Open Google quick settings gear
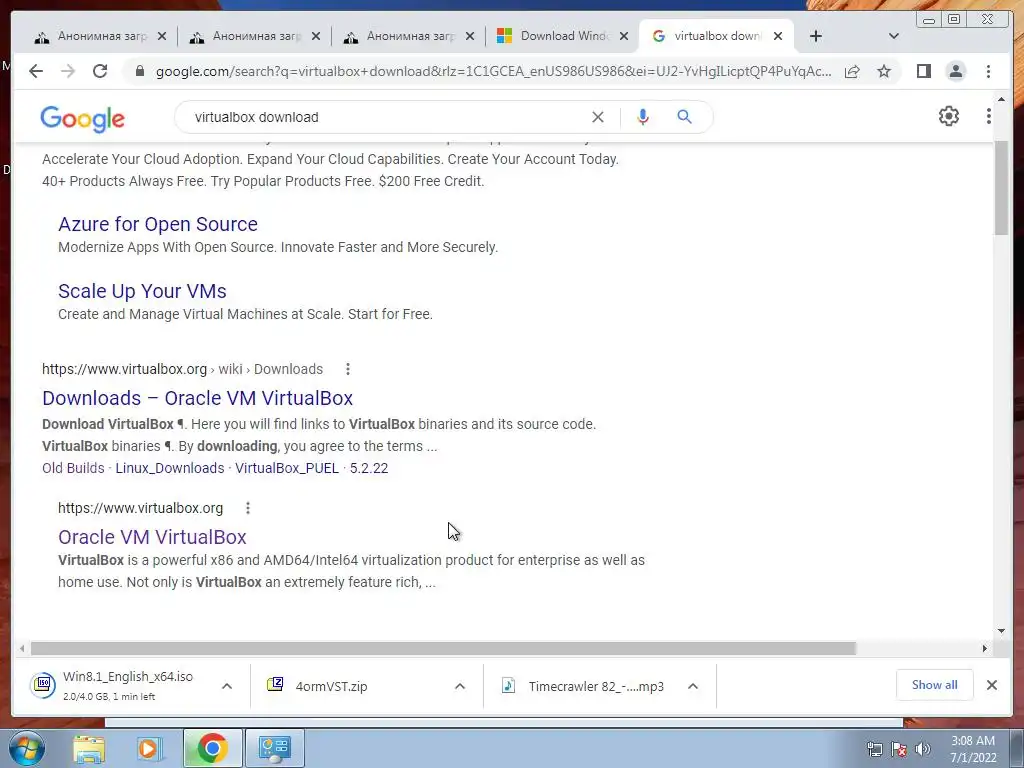The image size is (1024, 768). [x=949, y=116]
